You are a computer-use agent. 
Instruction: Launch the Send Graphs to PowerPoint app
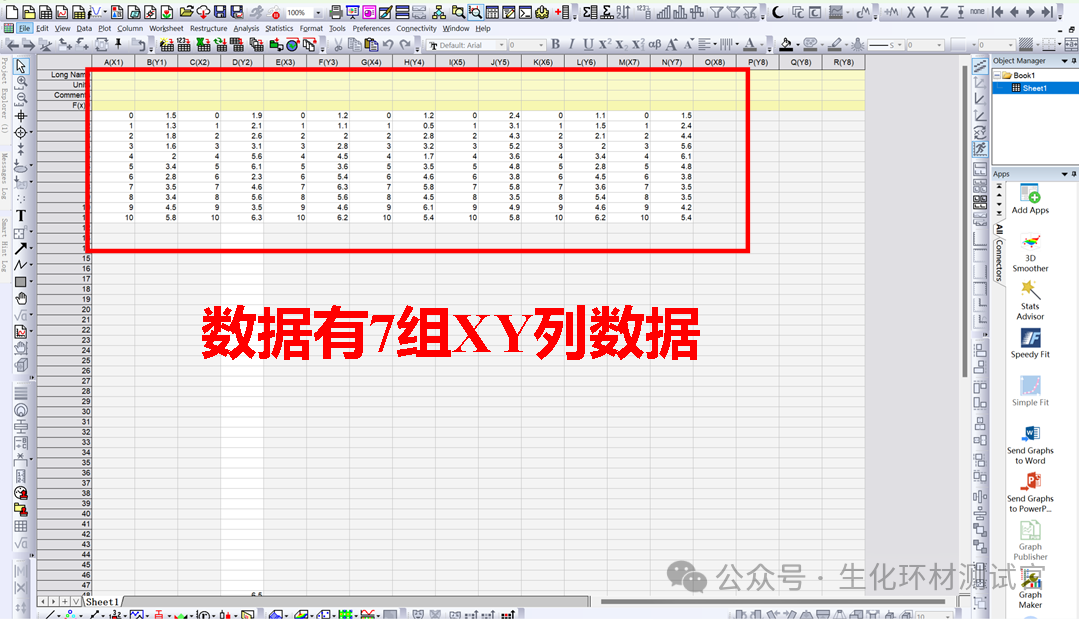[x=1030, y=493]
